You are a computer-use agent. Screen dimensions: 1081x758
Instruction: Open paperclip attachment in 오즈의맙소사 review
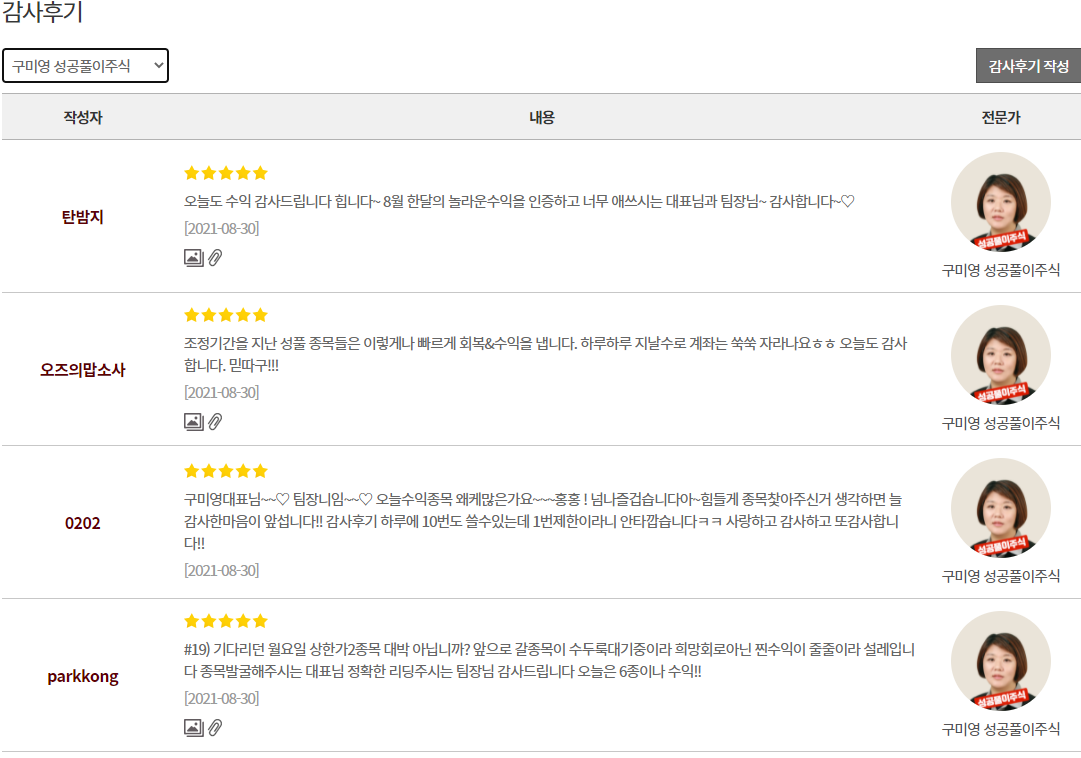pyautogui.click(x=215, y=421)
